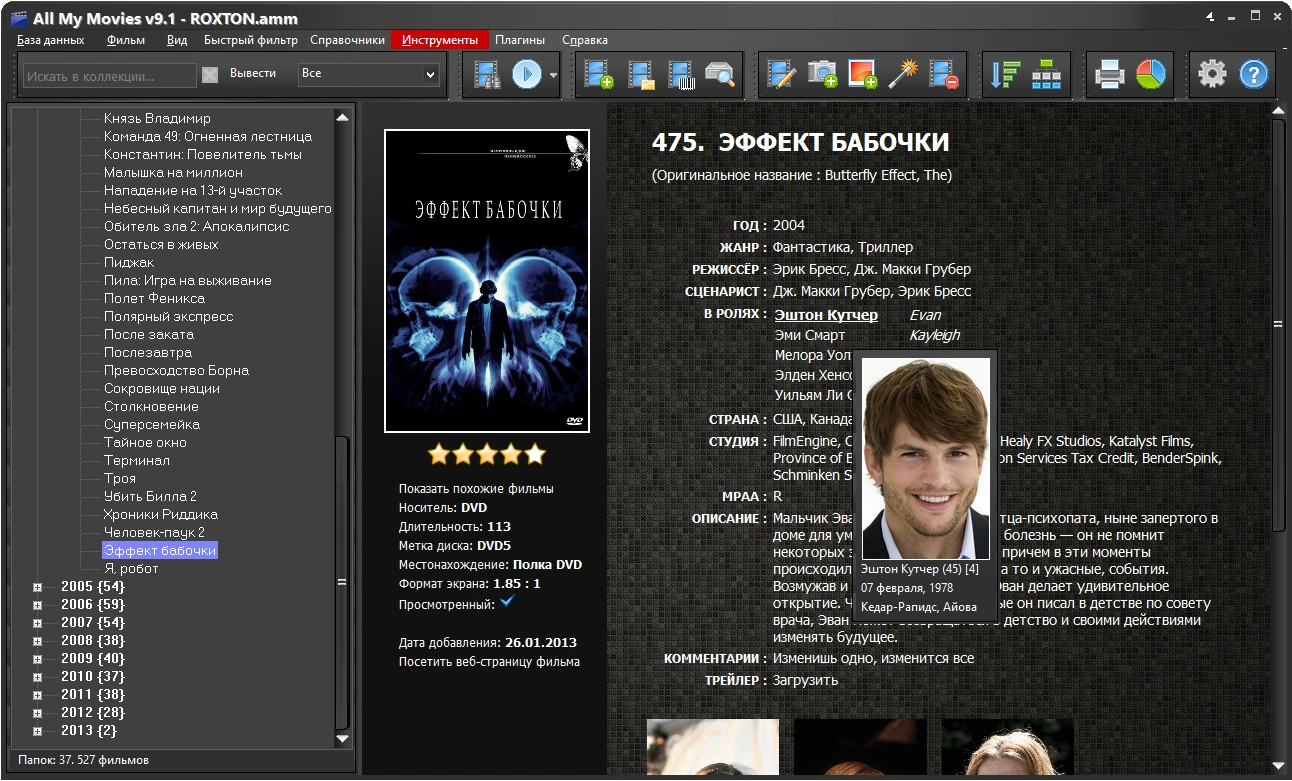Viewport: 1292px width, 781px height.
Task: Select Послезавтра in movie list
Action: tap(148, 353)
